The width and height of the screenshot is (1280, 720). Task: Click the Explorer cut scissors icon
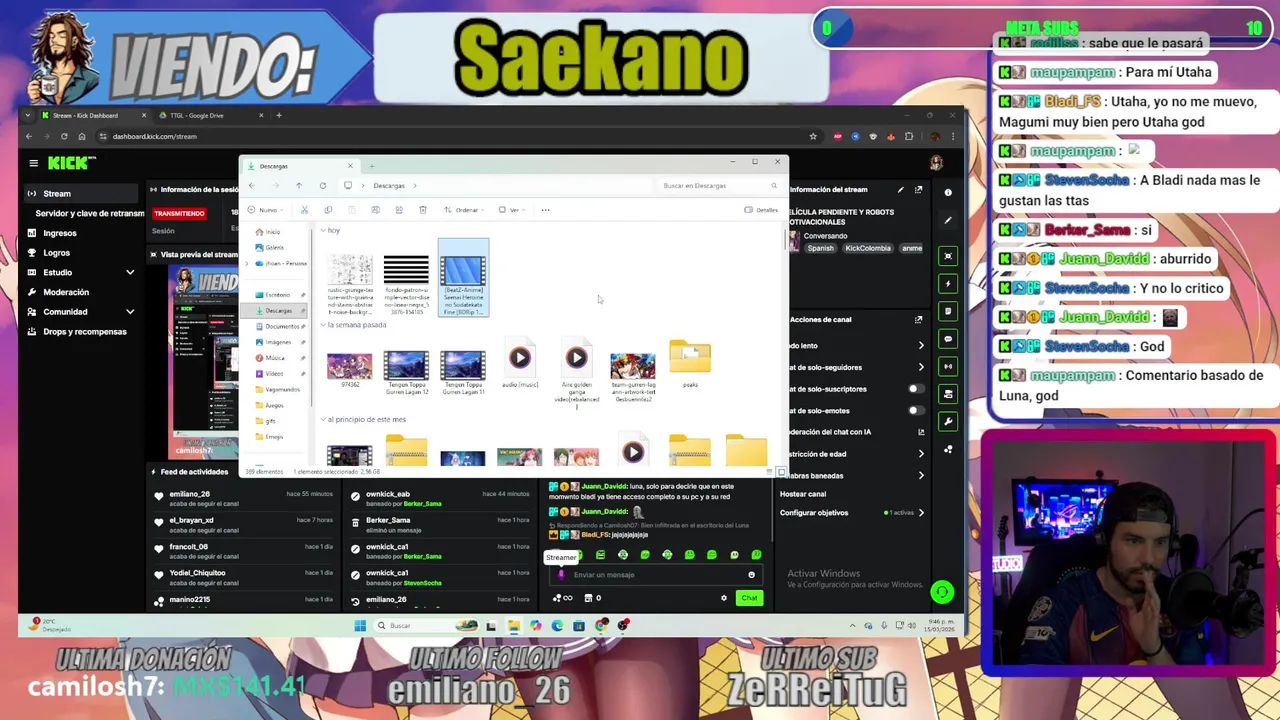304,210
